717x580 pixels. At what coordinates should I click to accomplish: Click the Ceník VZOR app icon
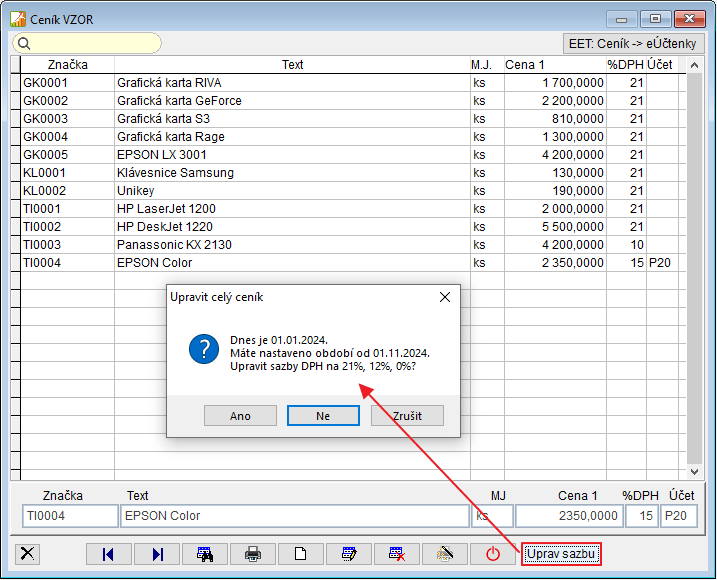coord(18,19)
